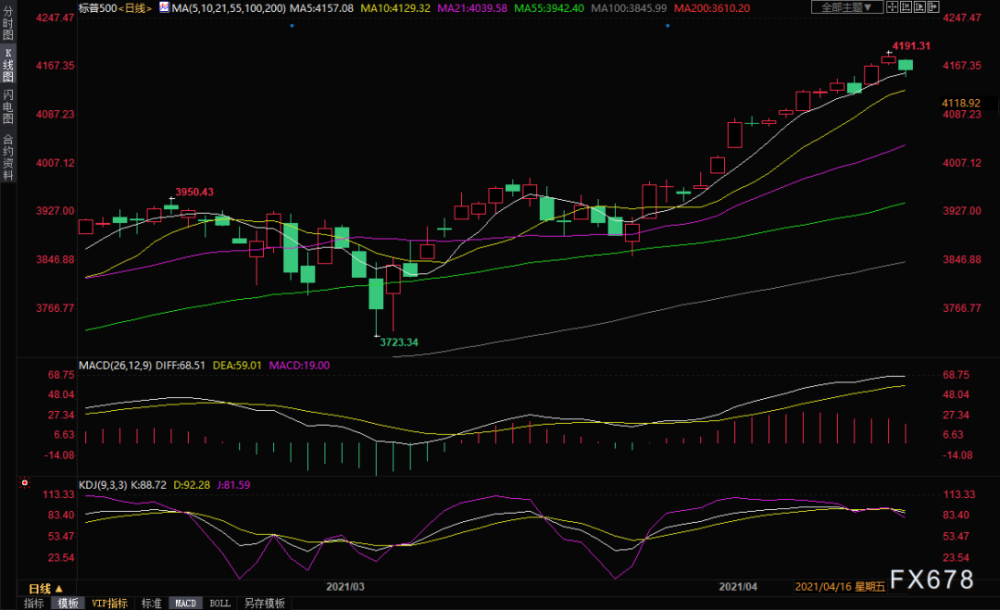Click the 4118.92 current price tag on right axis
Screen dimensions: 1000x610
tap(961, 103)
